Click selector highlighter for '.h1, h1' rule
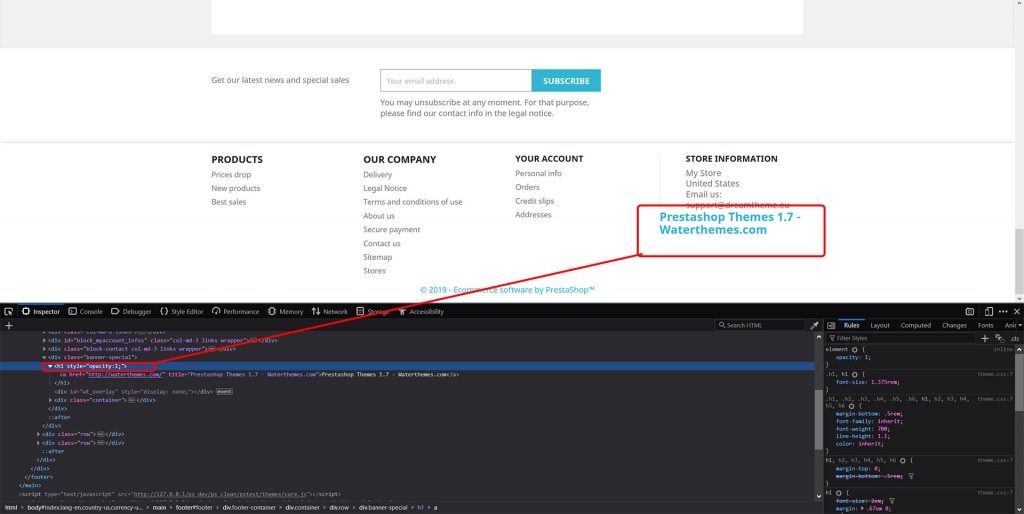 pos(854,374)
